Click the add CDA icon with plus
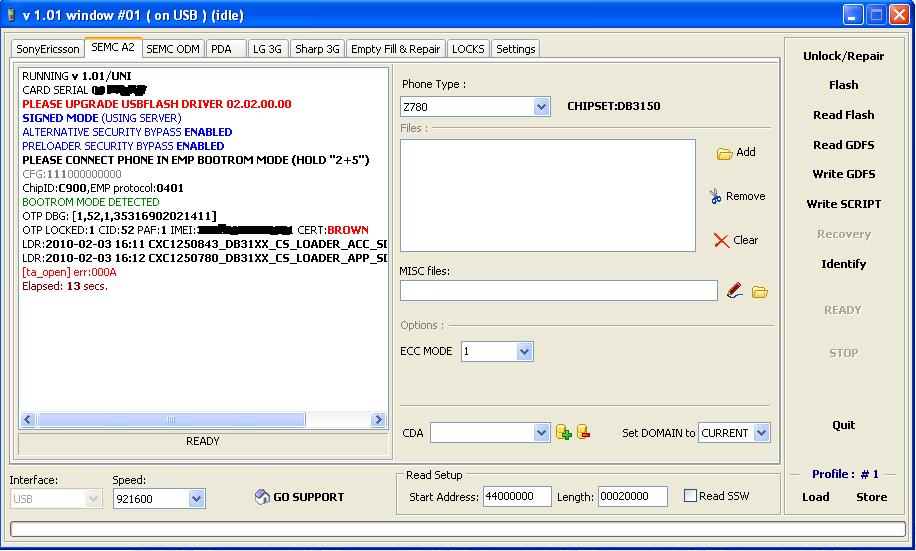Viewport: 916px width, 551px height. 563,432
